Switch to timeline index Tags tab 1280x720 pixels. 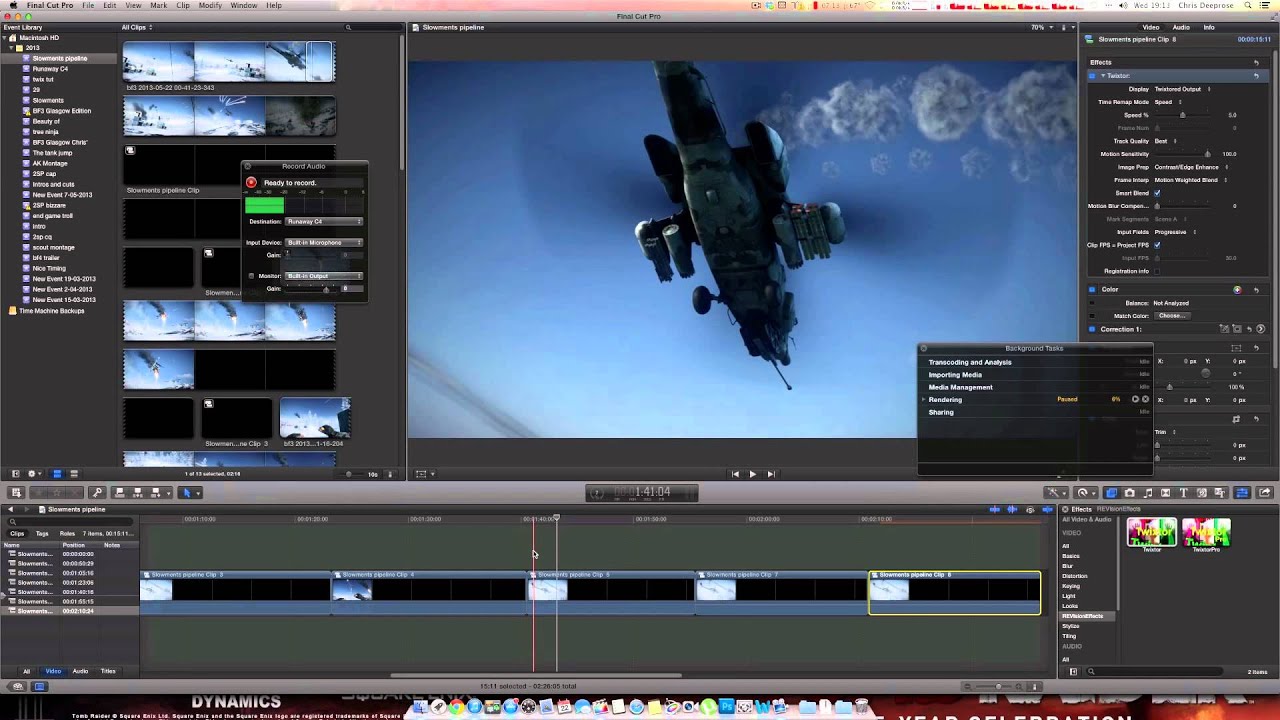(x=43, y=533)
